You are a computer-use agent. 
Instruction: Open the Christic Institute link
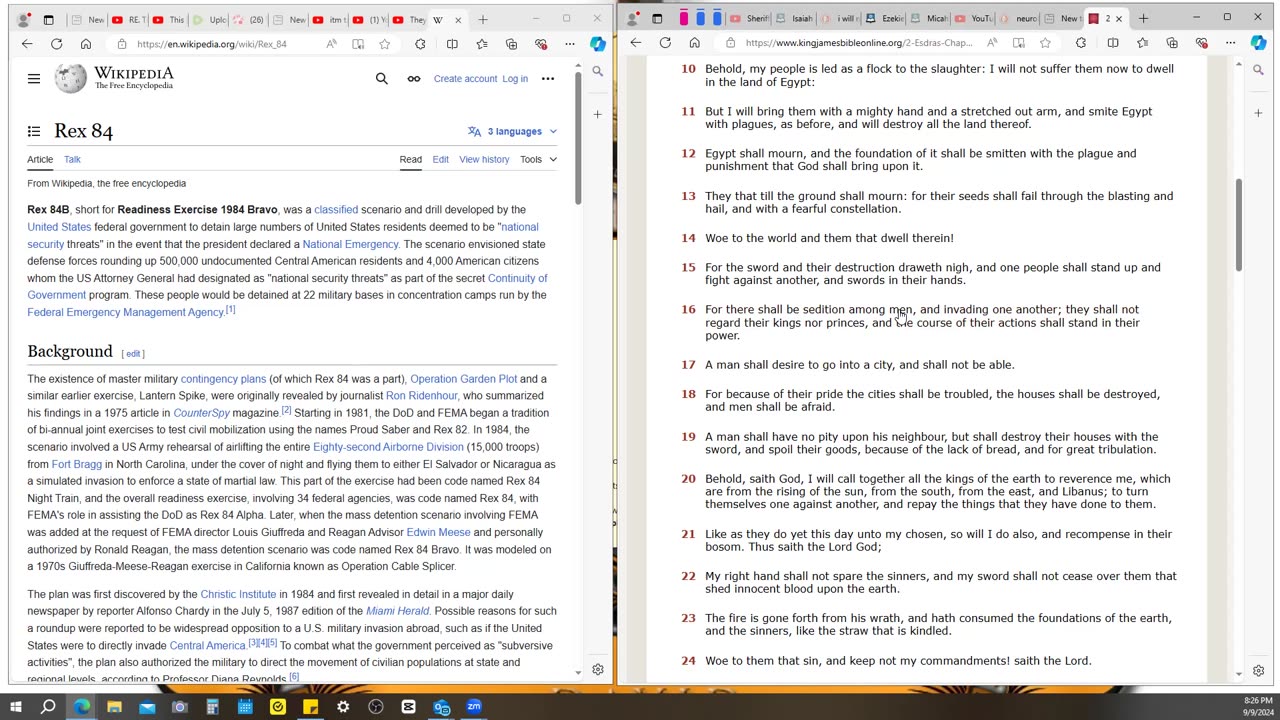(238, 594)
